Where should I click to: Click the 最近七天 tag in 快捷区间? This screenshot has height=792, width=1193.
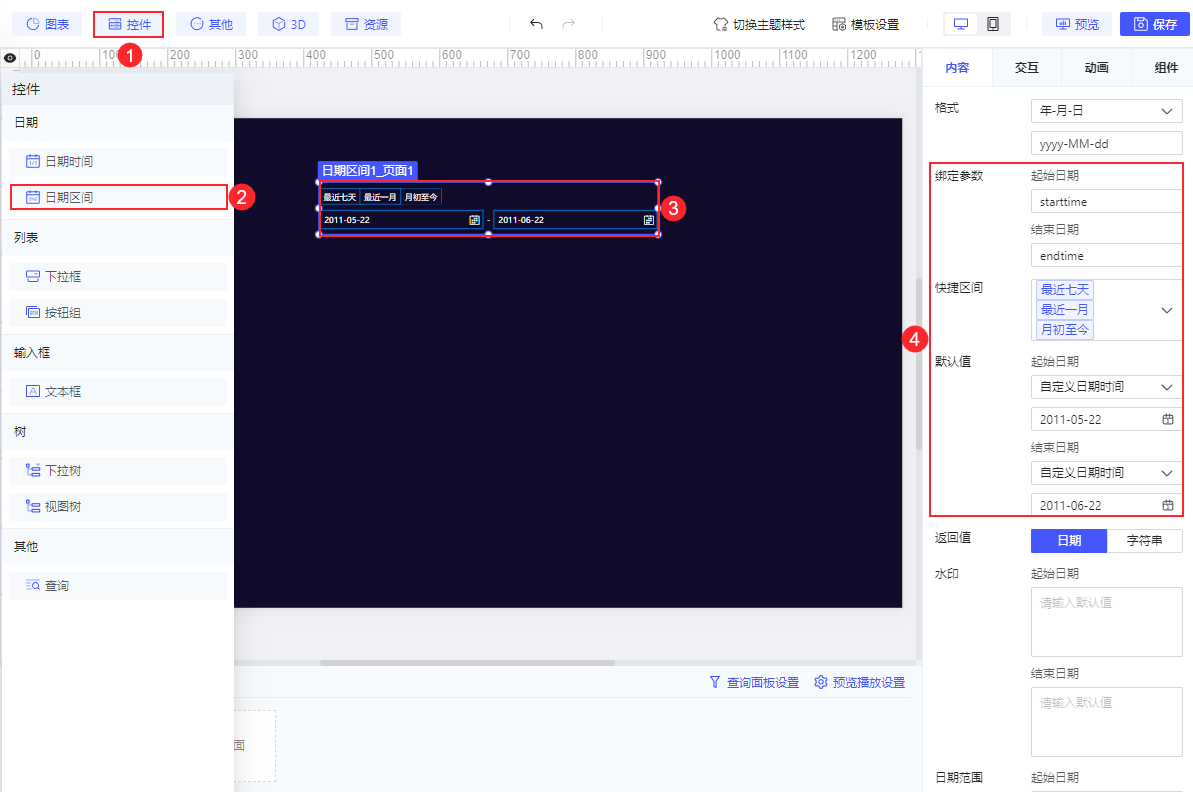click(1064, 290)
